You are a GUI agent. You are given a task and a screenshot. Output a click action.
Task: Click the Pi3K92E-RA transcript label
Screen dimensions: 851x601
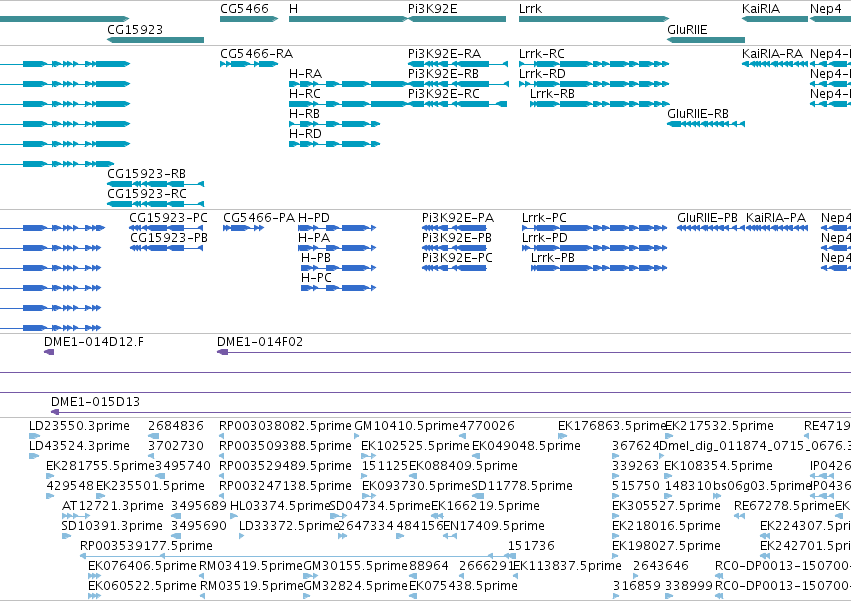444,54
